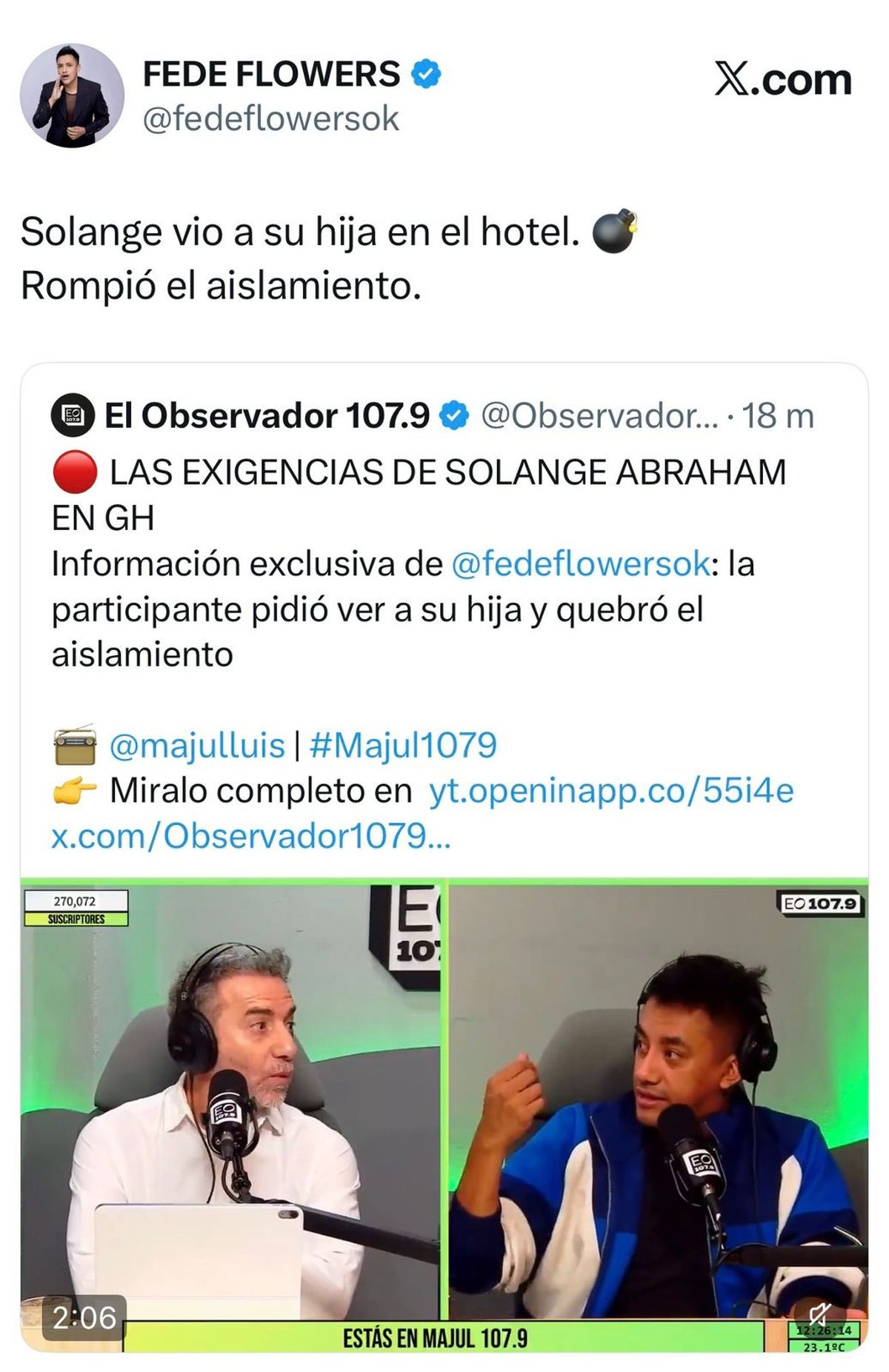Follow the yt.openinapp.co/55i4e link
889x1372 pixels.
click(611, 791)
